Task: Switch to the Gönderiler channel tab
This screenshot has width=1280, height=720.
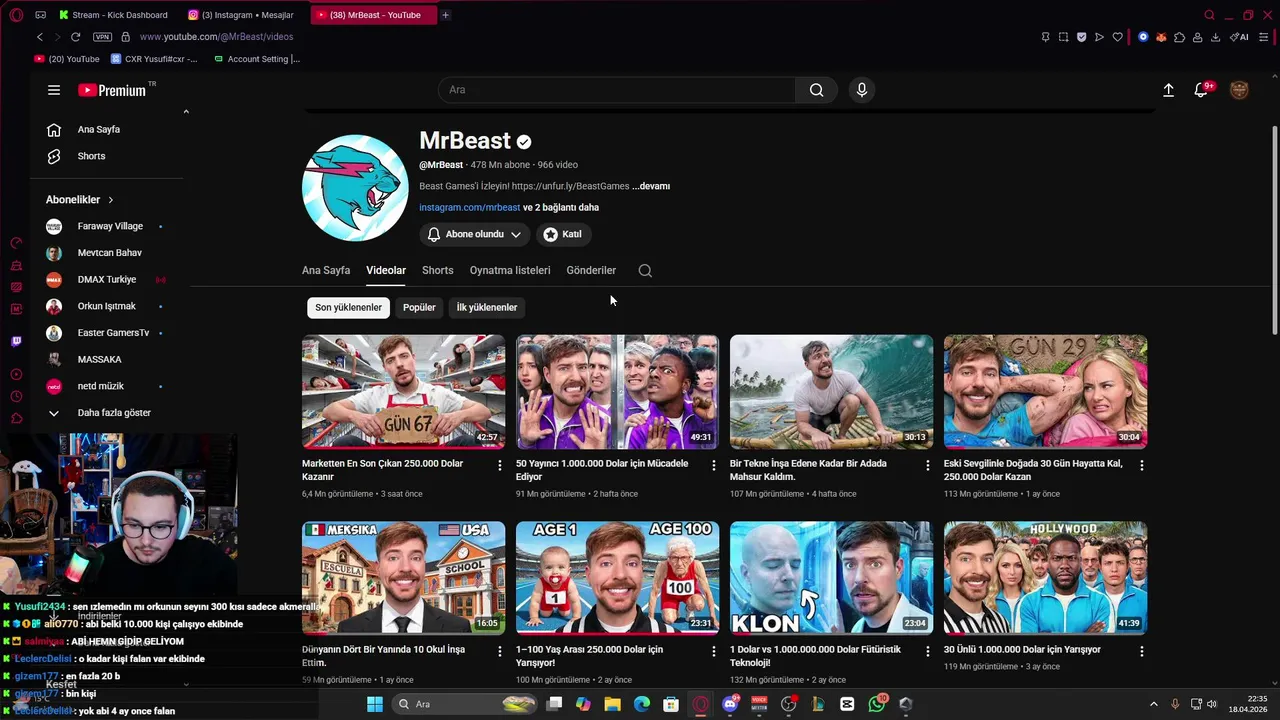Action: pyautogui.click(x=591, y=270)
